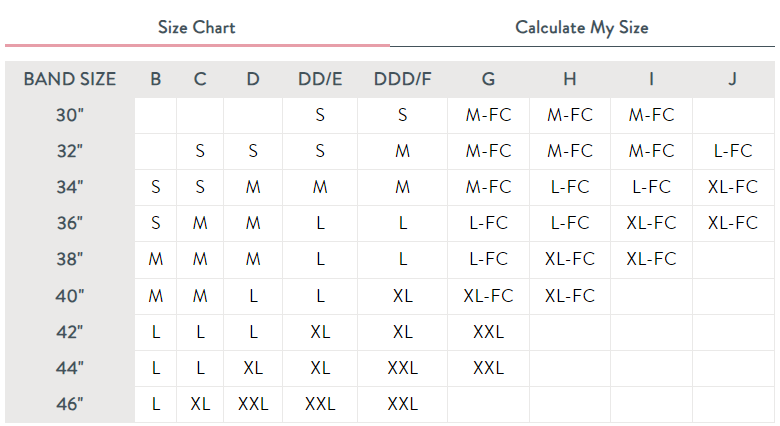Click the DD/E cup column header
The width and height of the screenshot is (780, 426).
[x=320, y=79]
